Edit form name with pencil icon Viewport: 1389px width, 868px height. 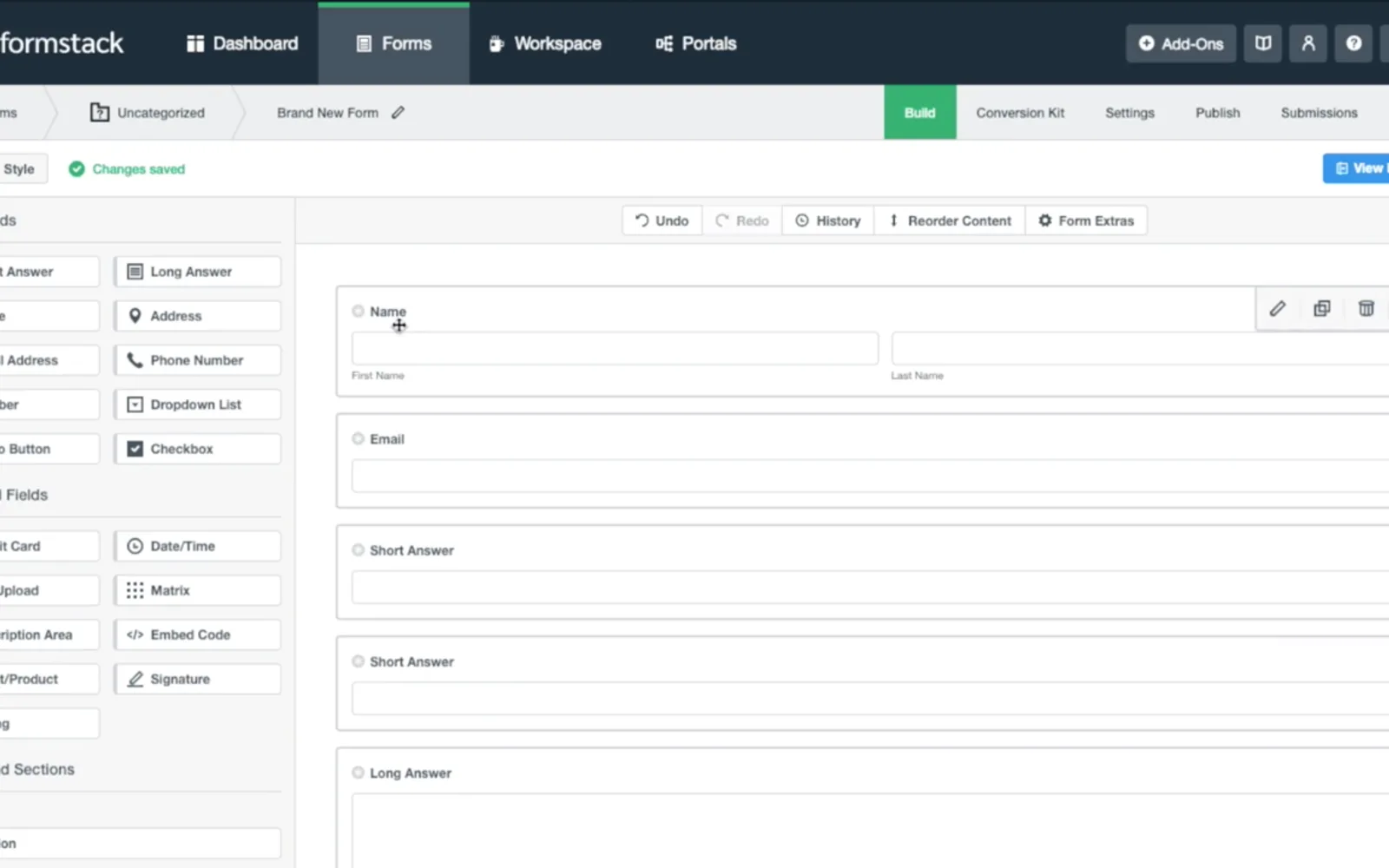coord(398,113)
